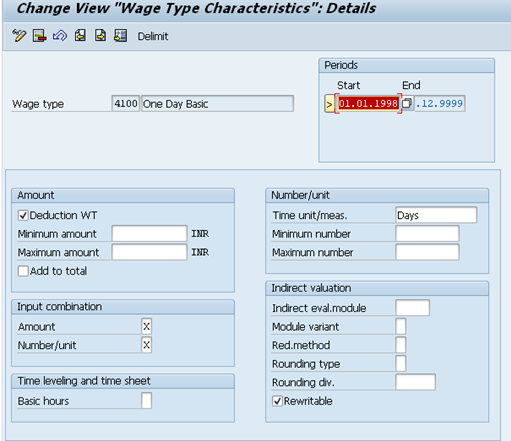Viewport: 511px width, 441px height.
Task: Click the Undo change arrow icon
Action: click(60, 35)
